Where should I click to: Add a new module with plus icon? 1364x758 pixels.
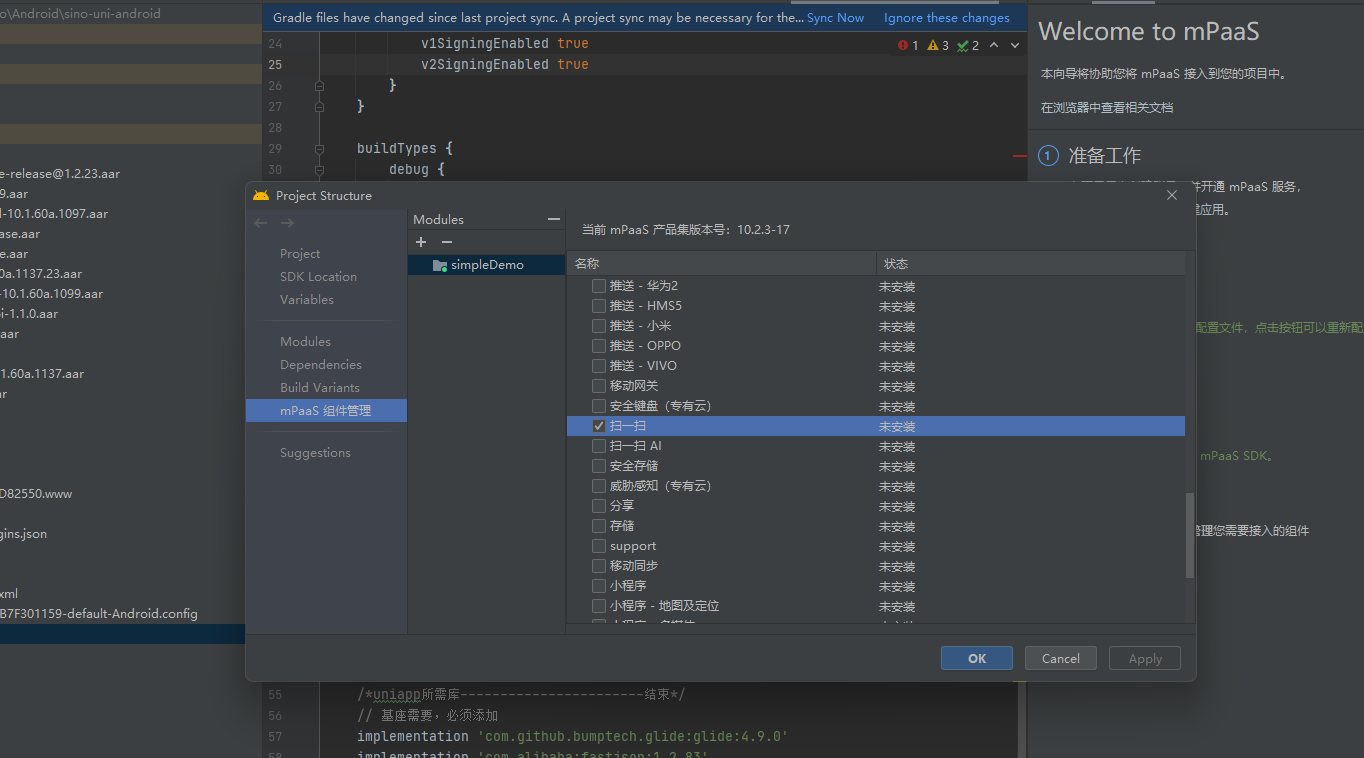421,242
